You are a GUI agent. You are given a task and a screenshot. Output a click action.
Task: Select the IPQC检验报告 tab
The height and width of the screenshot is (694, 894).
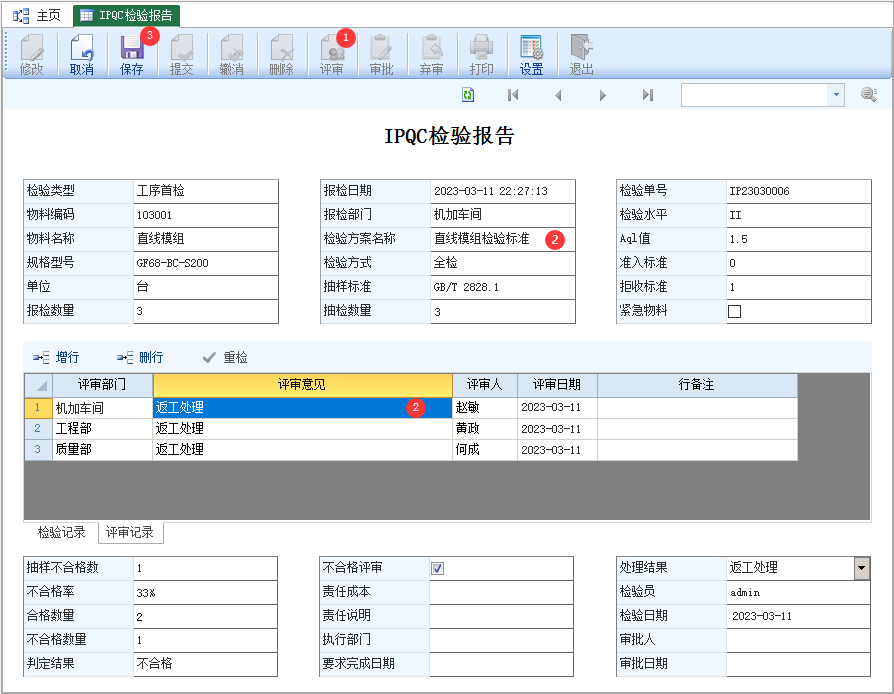(x=127, y=15)
